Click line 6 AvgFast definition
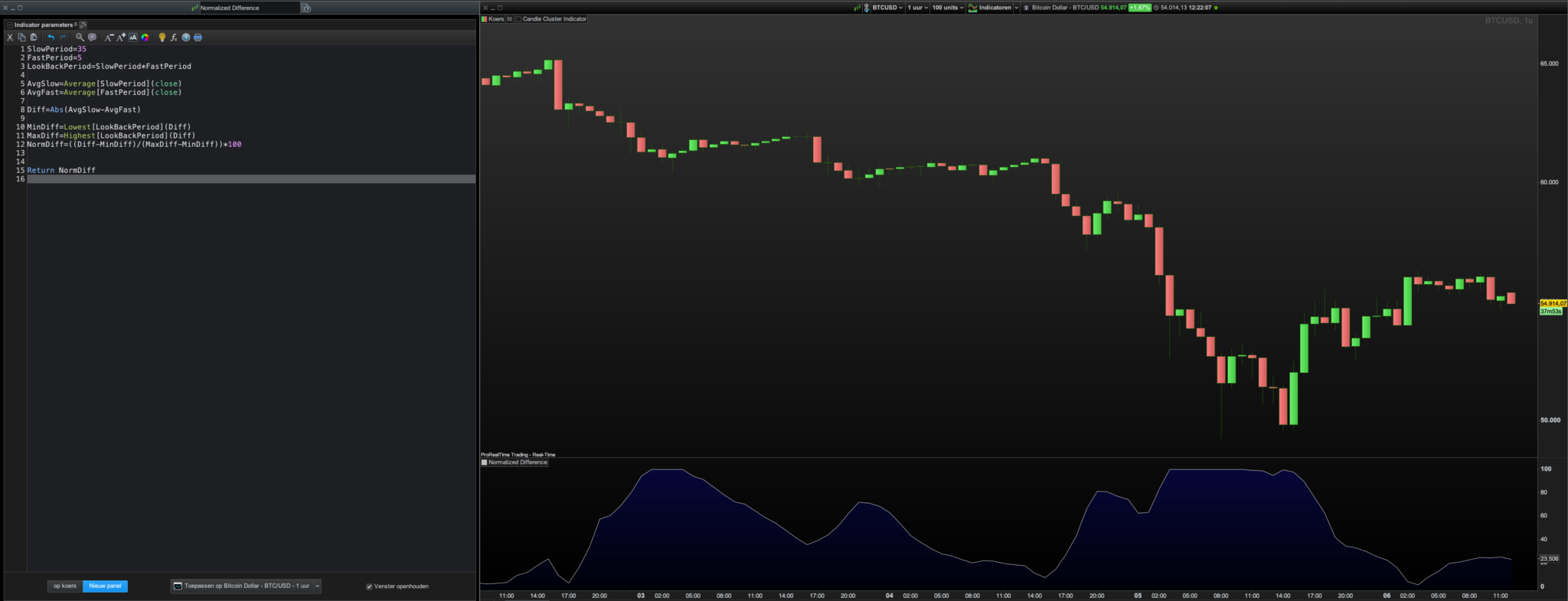The width and height of the screenshot is (1568, 601). 104,92
